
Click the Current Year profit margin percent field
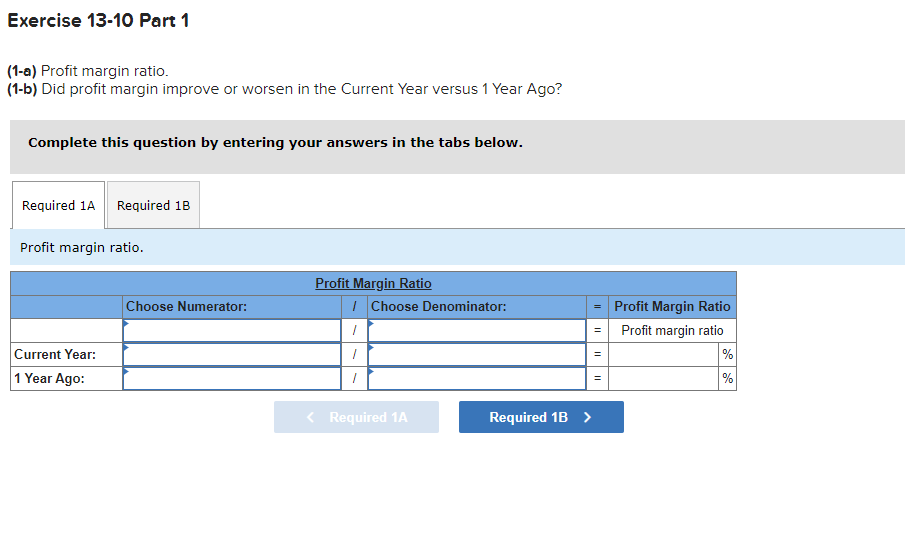(664, 354)
